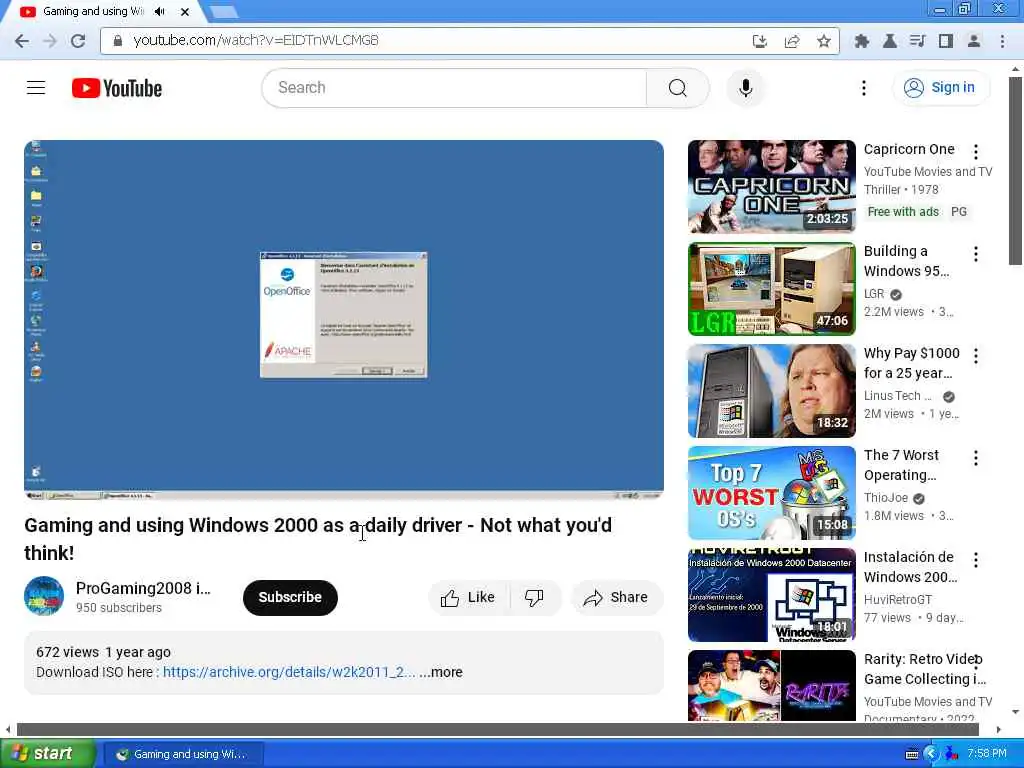This screenshot has height=768, width=1024.
Task: Click the video player
Action: [344, 319]
